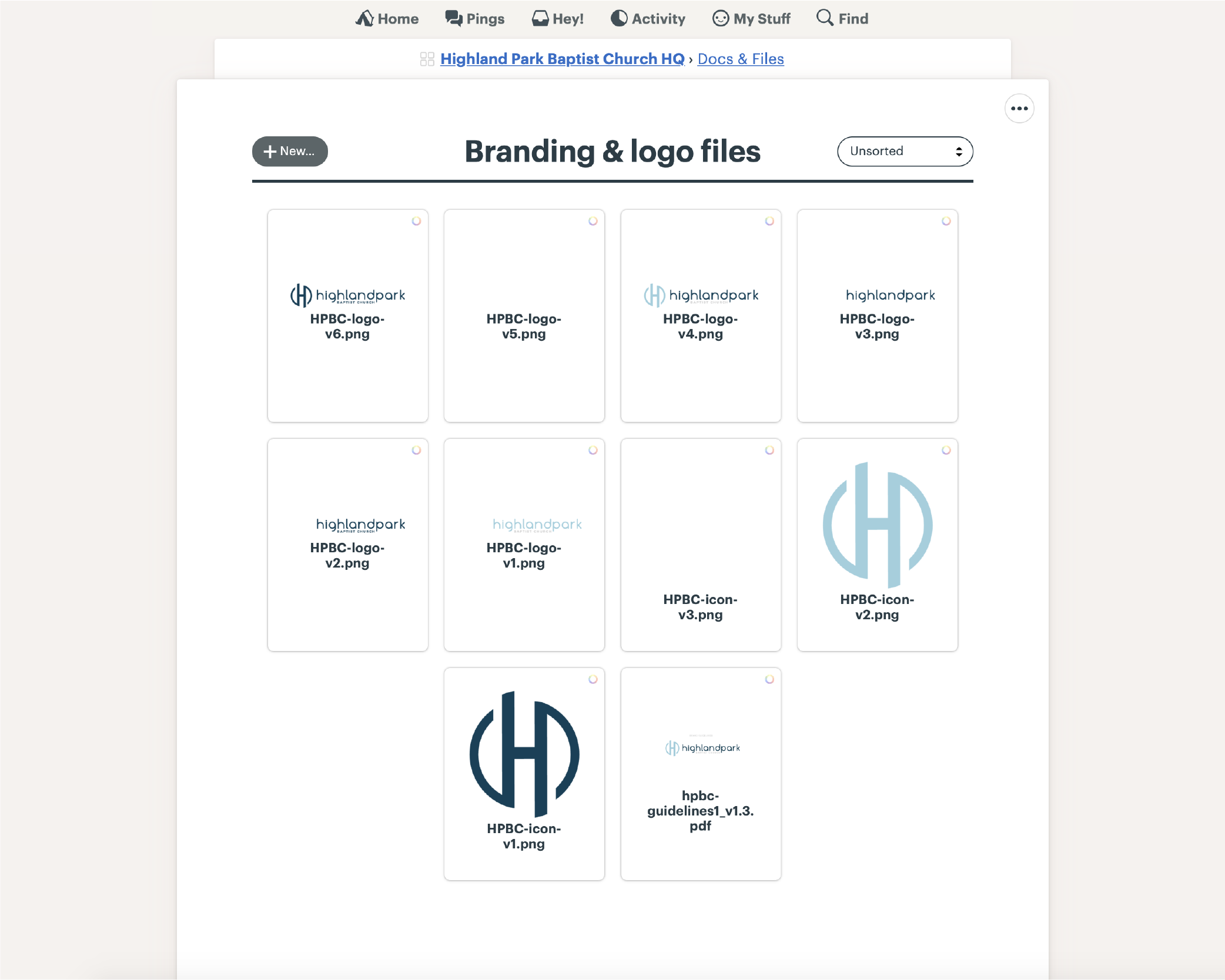Viewport: 1225px width, 980px height.
Task: Open HPBC-icon-v1.png dark blue icon
Action: coord(524,774)
